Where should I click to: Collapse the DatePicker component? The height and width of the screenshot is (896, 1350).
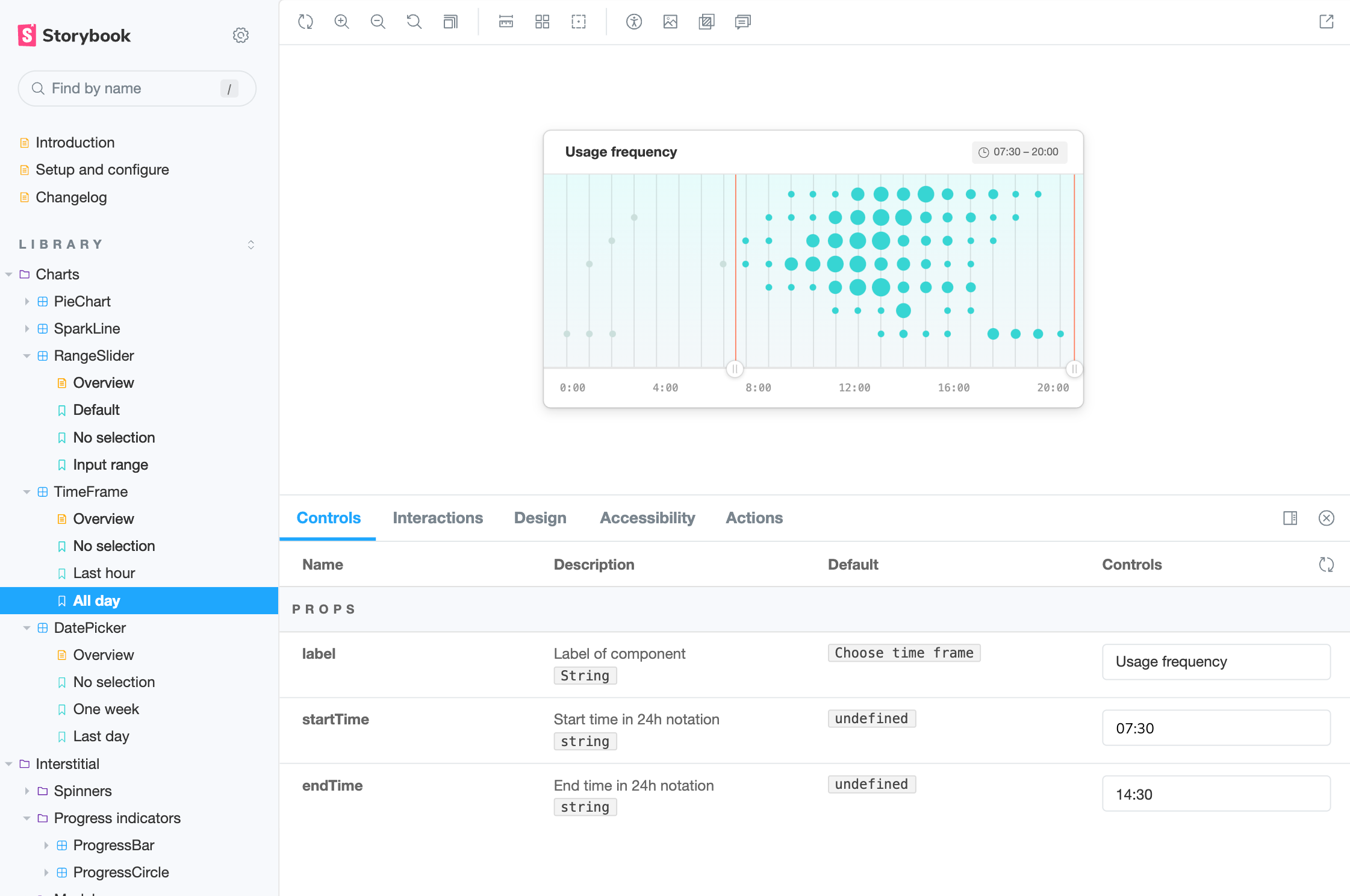pyautogui.click(x=90, y=628)
